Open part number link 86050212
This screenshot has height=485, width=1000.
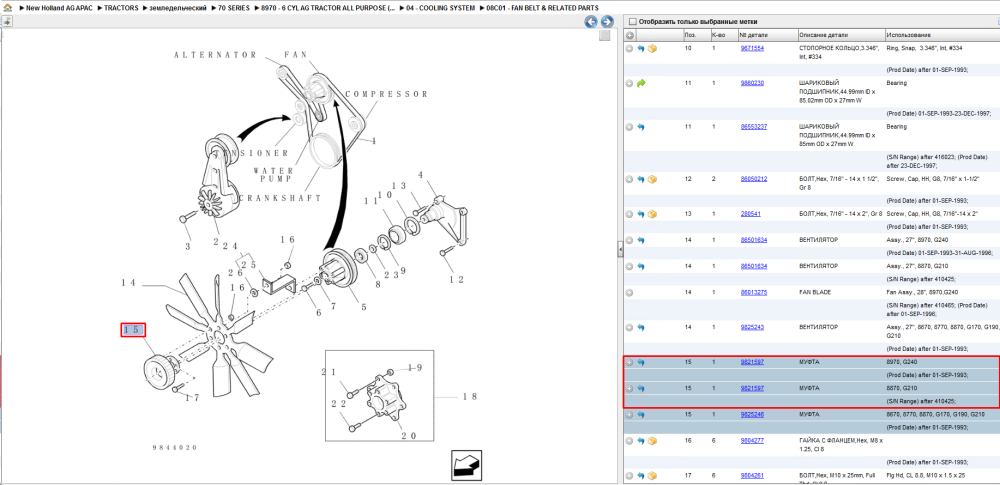click(754, 179)
